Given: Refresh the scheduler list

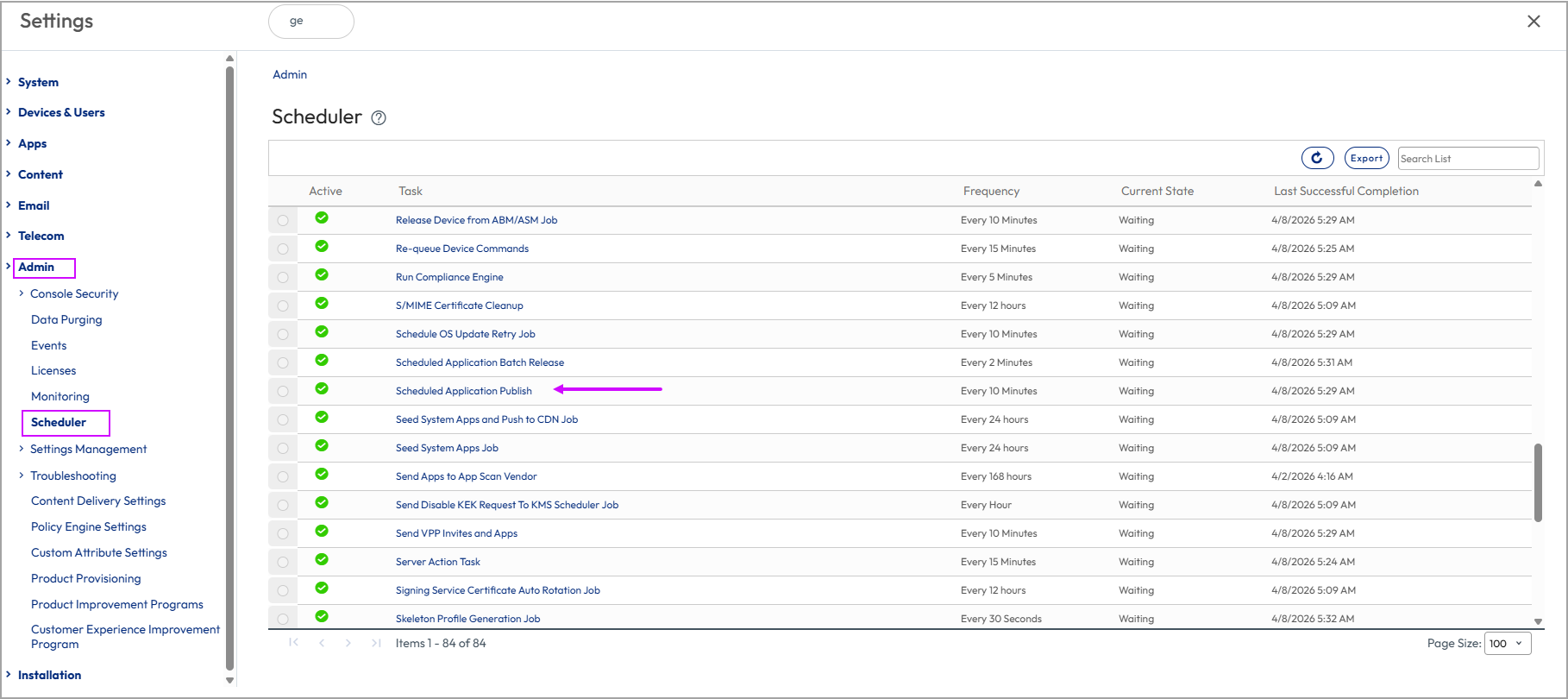Looking at the screenshot, I should [x=1317, y=158].
